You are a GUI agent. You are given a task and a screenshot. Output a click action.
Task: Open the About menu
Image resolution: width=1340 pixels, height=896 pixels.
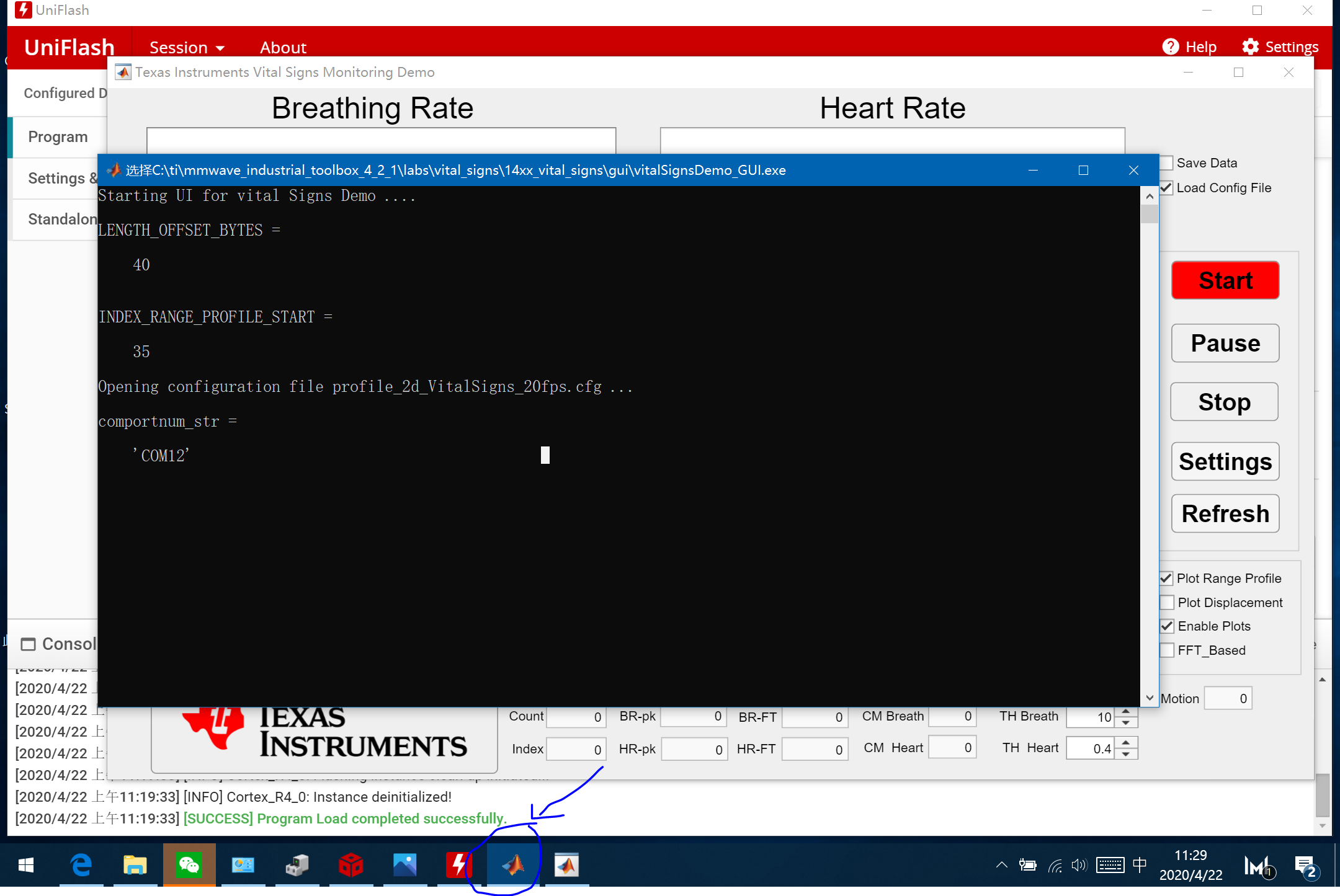click(281, 45)
